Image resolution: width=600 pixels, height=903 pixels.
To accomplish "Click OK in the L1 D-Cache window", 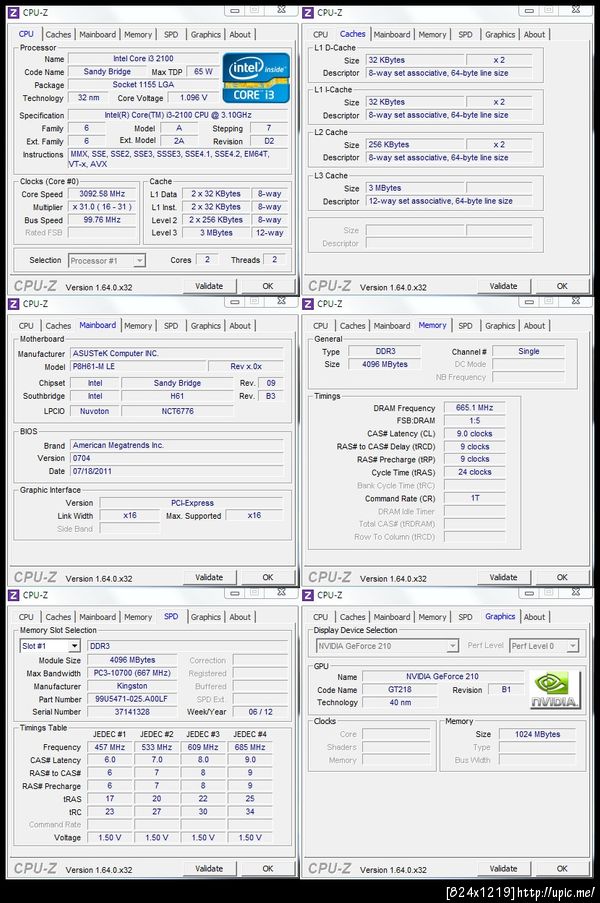I will coord(562,286).
